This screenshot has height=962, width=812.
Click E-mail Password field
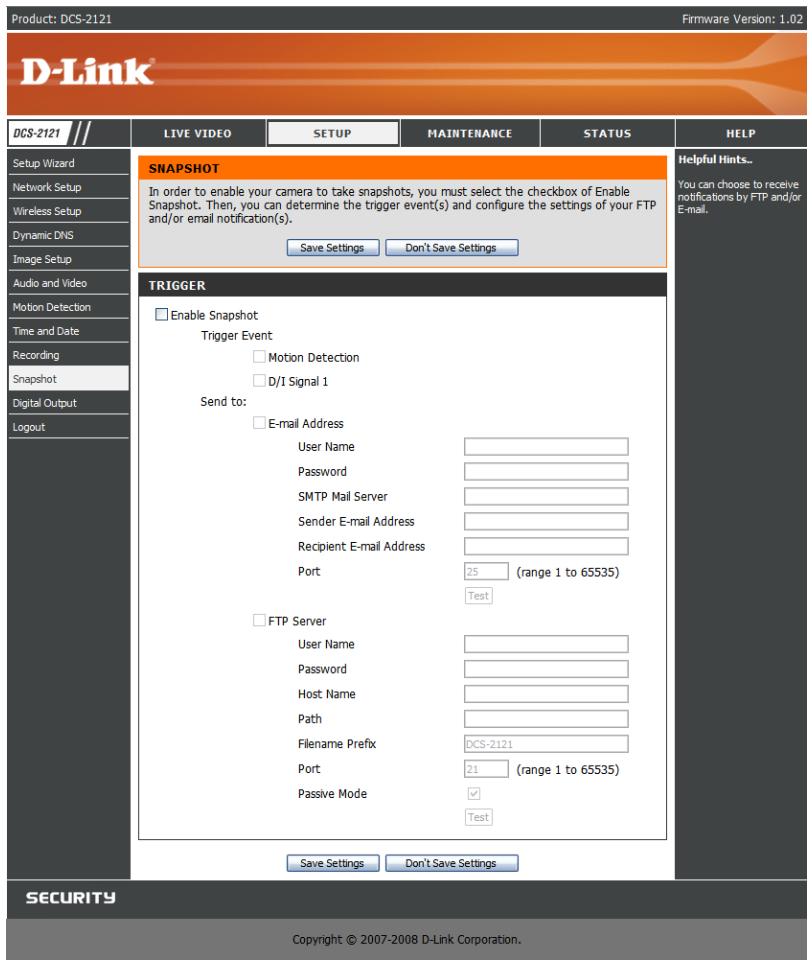546,471
